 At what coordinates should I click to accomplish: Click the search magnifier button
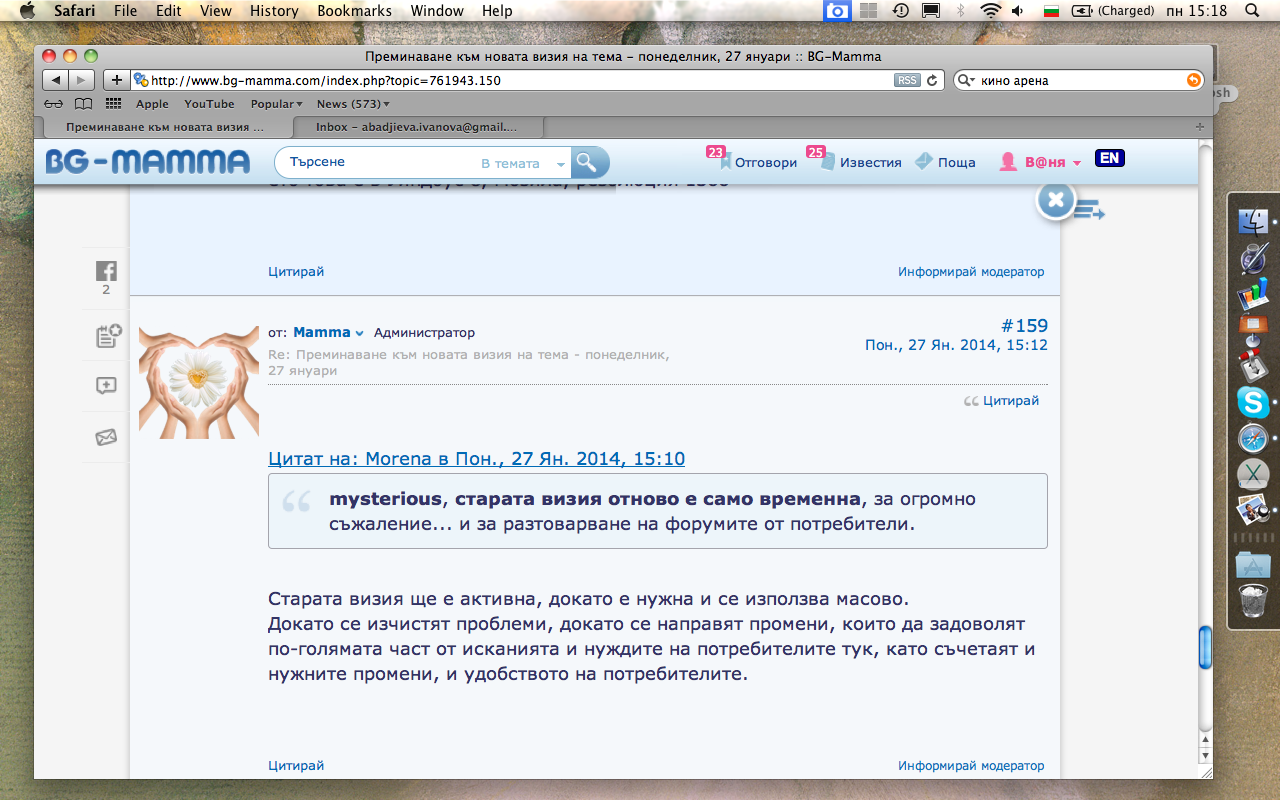588,162
